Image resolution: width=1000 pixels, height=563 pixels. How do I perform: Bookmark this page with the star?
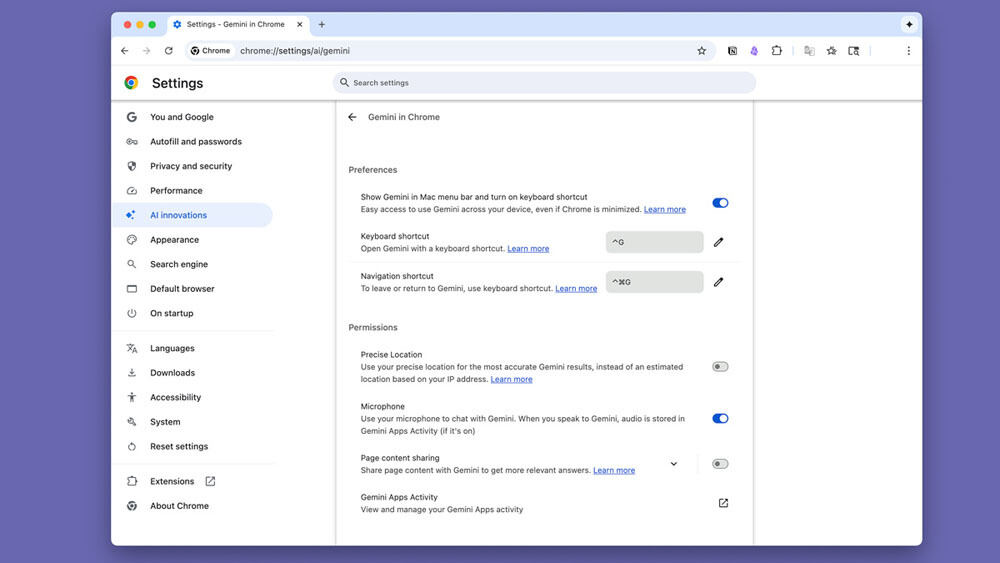(x=702, y=51)
